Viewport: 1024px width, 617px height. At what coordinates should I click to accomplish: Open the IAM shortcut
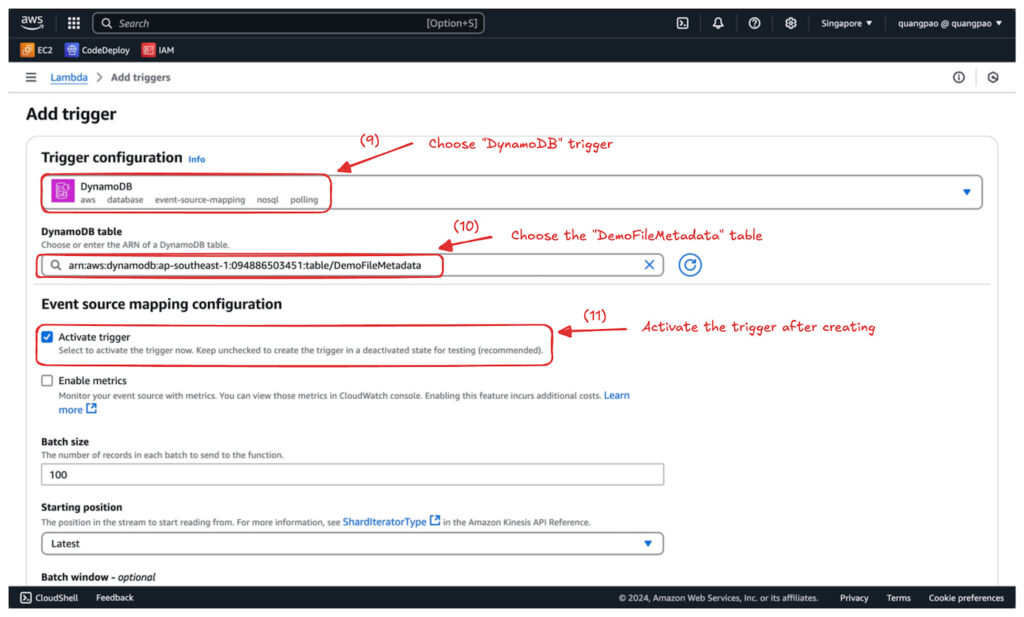pos(158,50)
